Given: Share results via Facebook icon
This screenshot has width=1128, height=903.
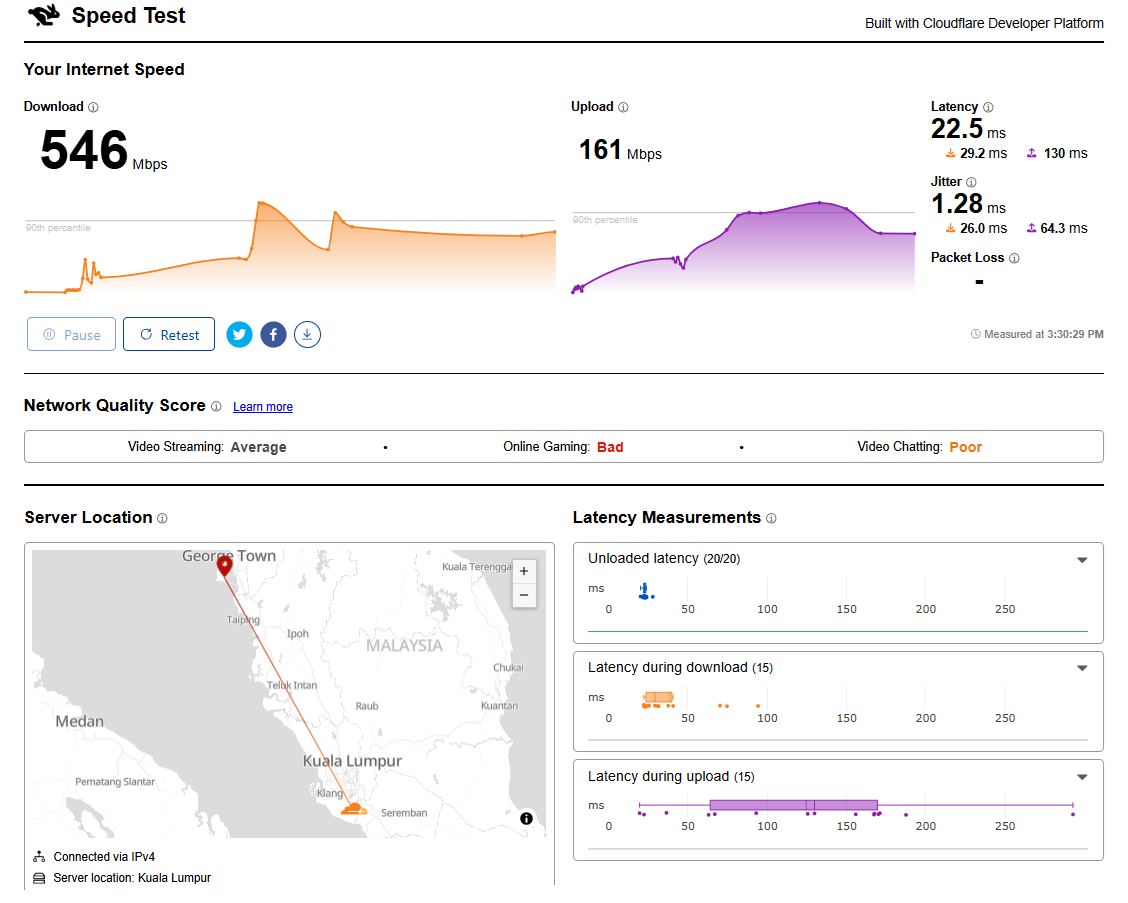Looking at the screenshot, I should [x=273, y=335].
